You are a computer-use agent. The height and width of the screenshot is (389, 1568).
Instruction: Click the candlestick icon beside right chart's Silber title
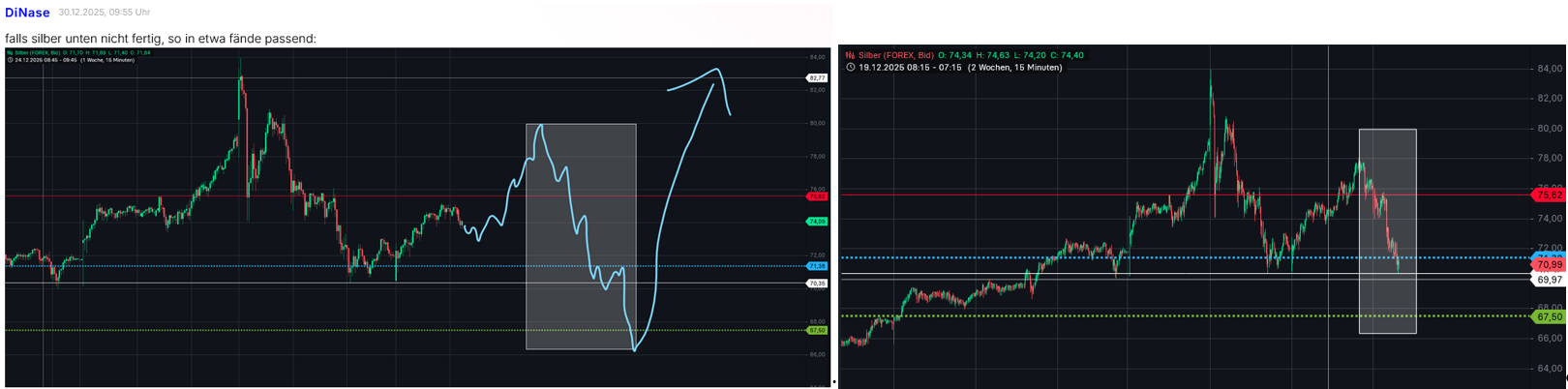(850, 56)
